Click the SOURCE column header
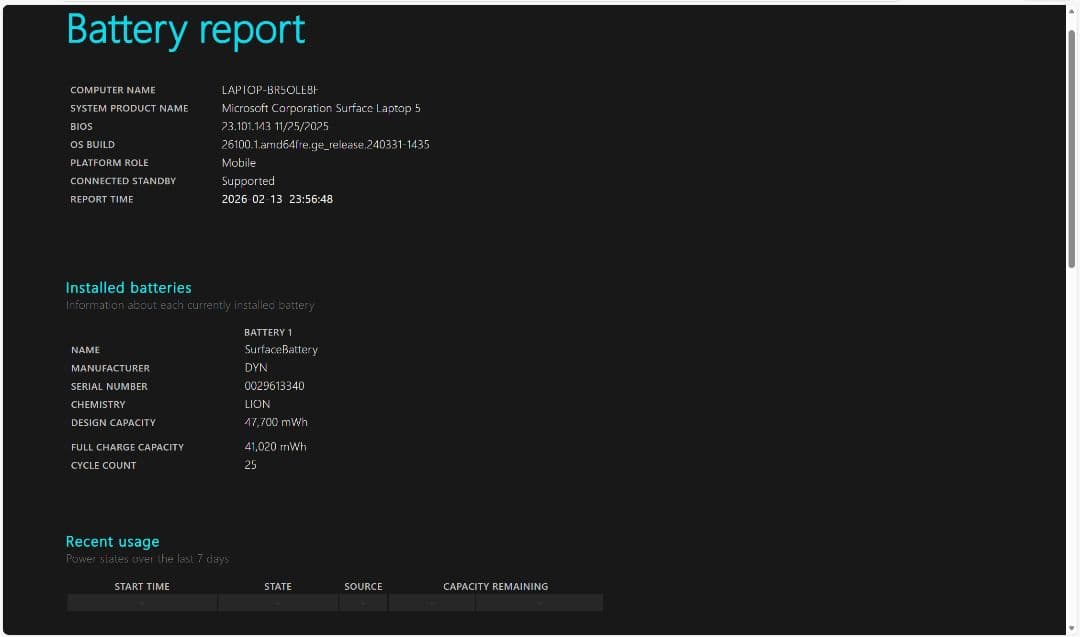This screenshot has height=637, width=1080. [363, 587]
